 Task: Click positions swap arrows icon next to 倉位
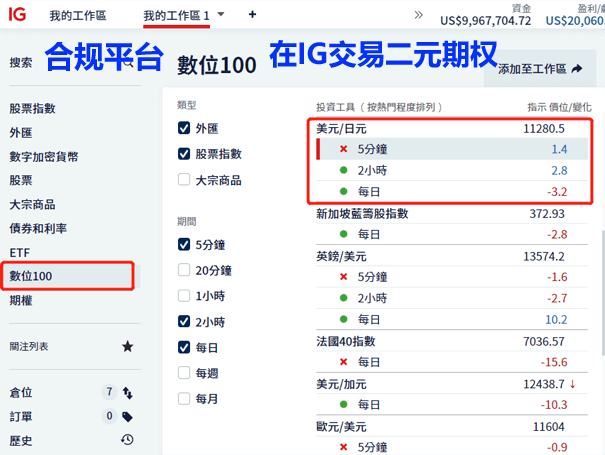[x=128, y=393]
